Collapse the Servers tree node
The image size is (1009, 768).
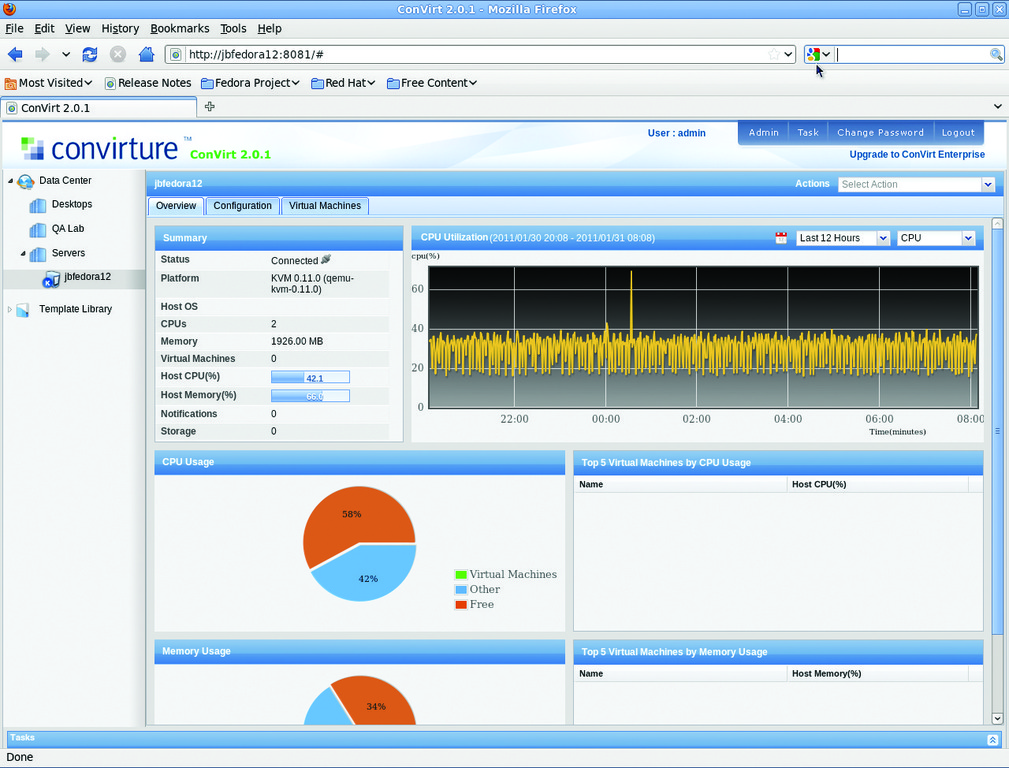23,254
